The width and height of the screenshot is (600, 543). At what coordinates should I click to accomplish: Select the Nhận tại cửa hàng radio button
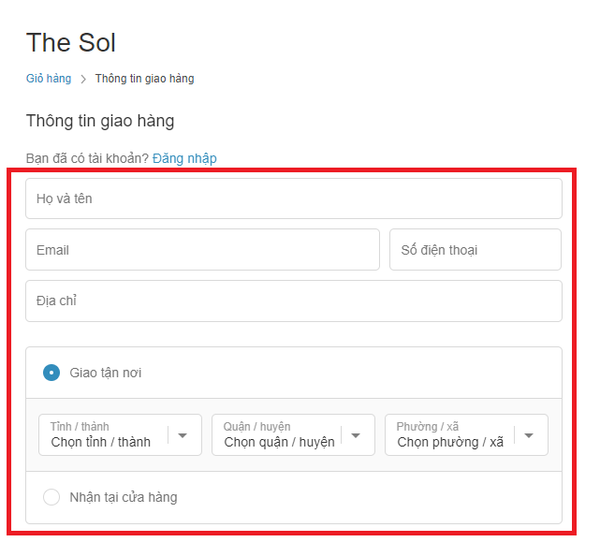click(51, 497)
